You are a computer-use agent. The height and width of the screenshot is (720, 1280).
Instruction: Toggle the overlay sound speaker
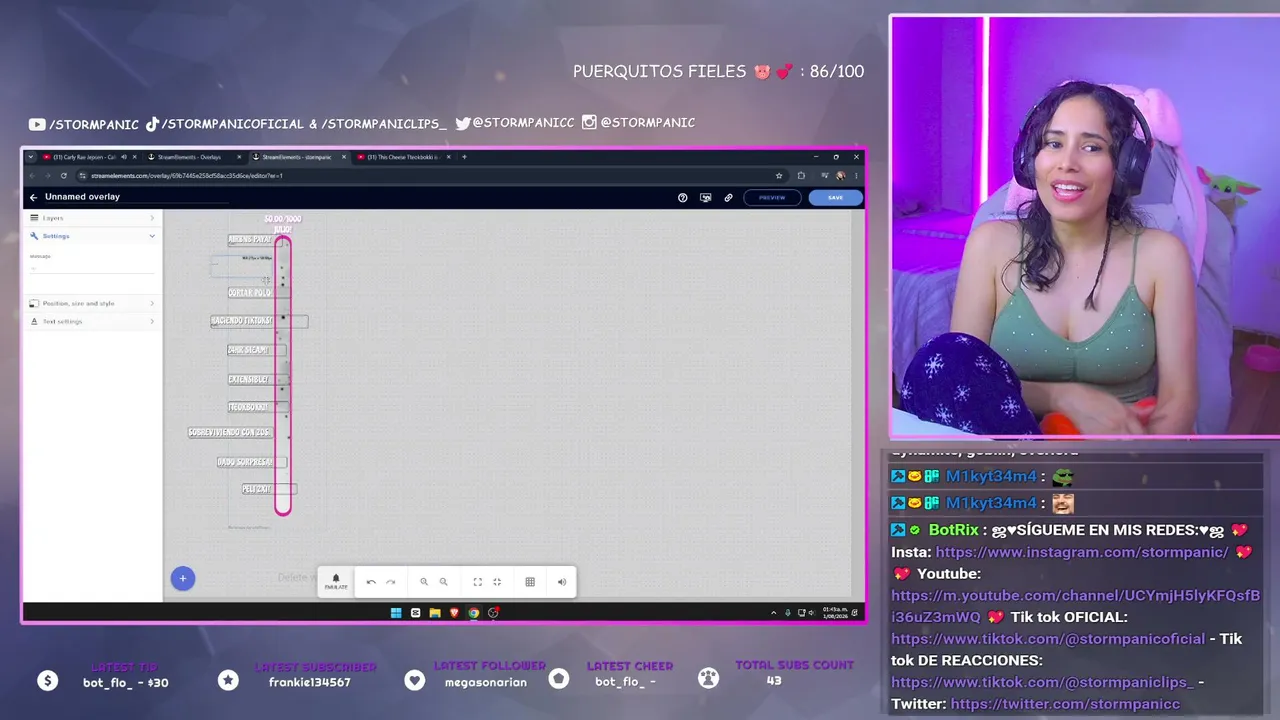(x=562, y=582)
